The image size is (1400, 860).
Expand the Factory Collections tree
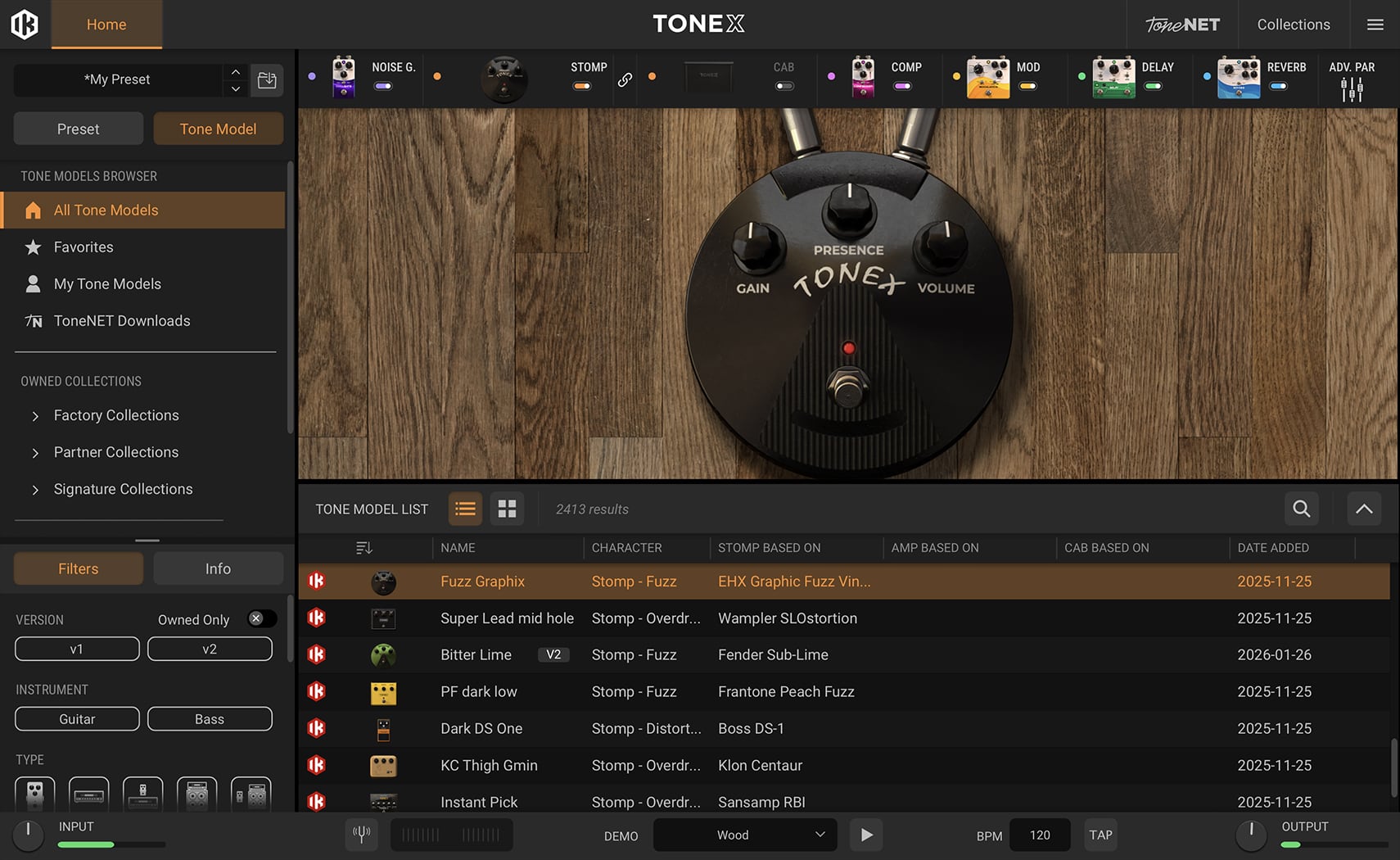pyautogui.click(x=35, y=416)
